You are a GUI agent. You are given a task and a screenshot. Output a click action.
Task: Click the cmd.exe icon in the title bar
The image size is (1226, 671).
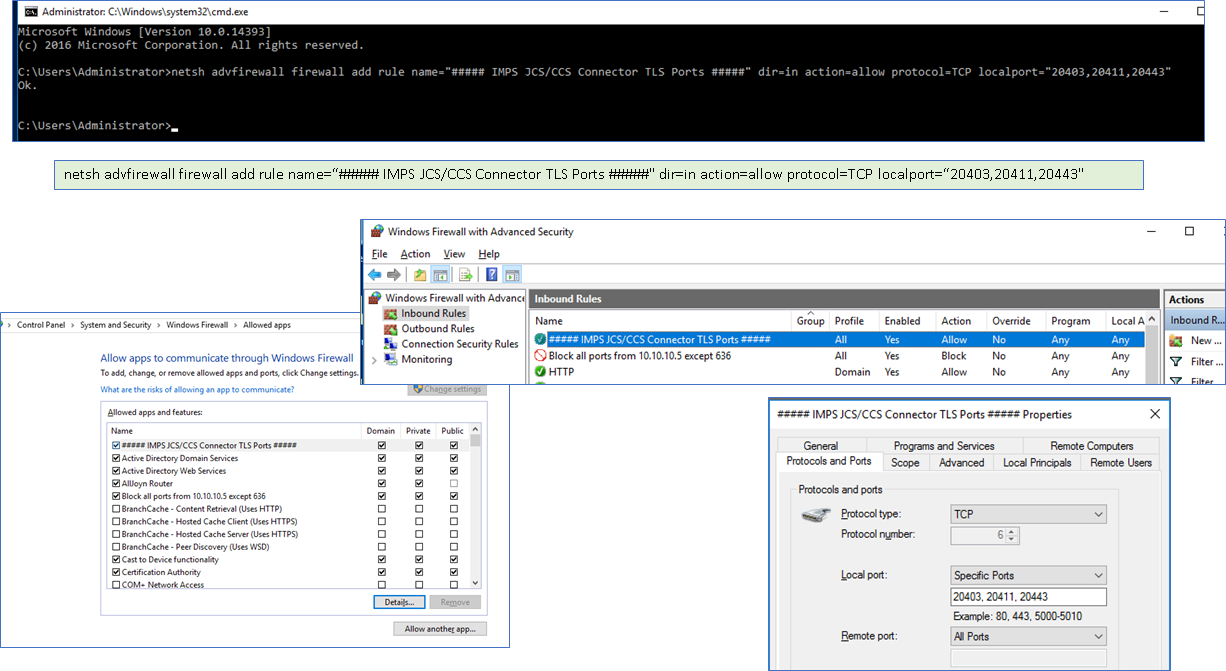pyautogui.click(x=31, y=12)
